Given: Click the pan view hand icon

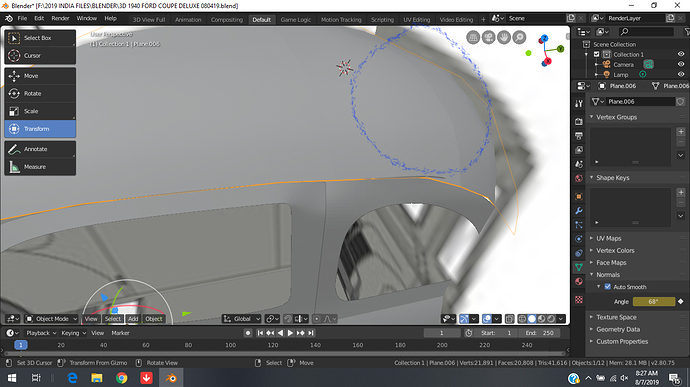Looking at the screenshot, I should click(x=504, y=37).
